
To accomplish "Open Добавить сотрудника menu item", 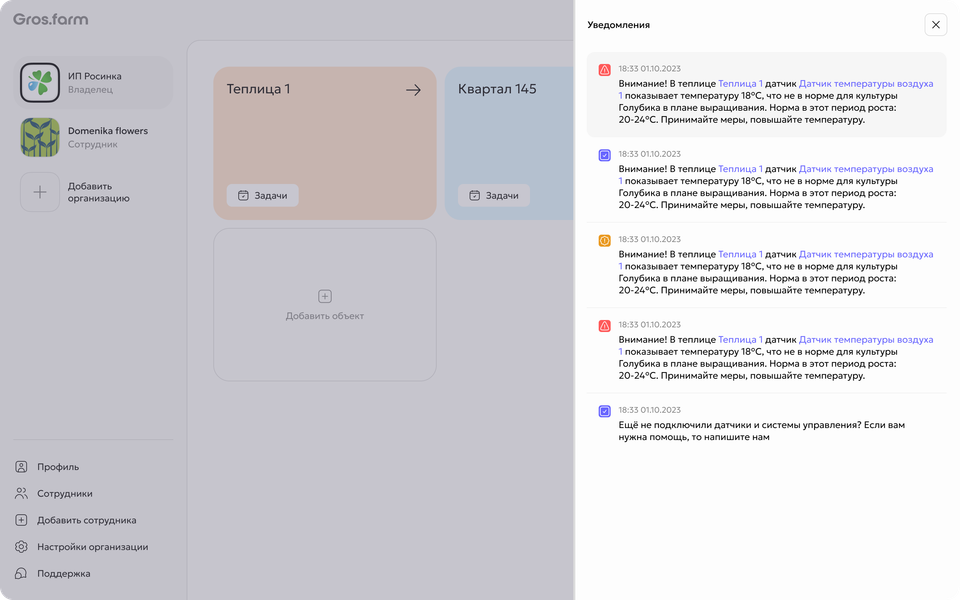I will coord(76,520).
